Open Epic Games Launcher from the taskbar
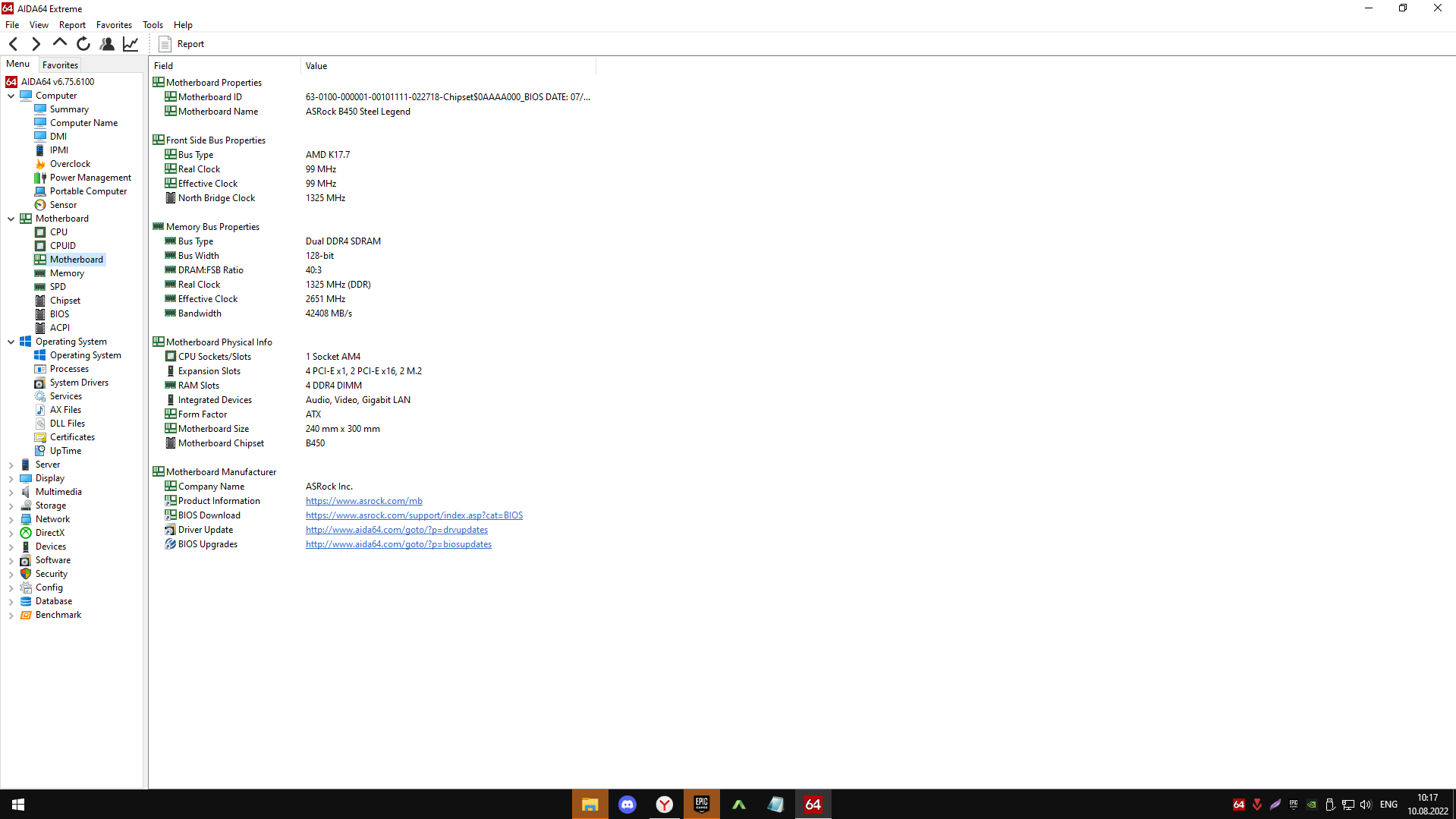Screen dimensions: 1456x819 click(702, 805)
